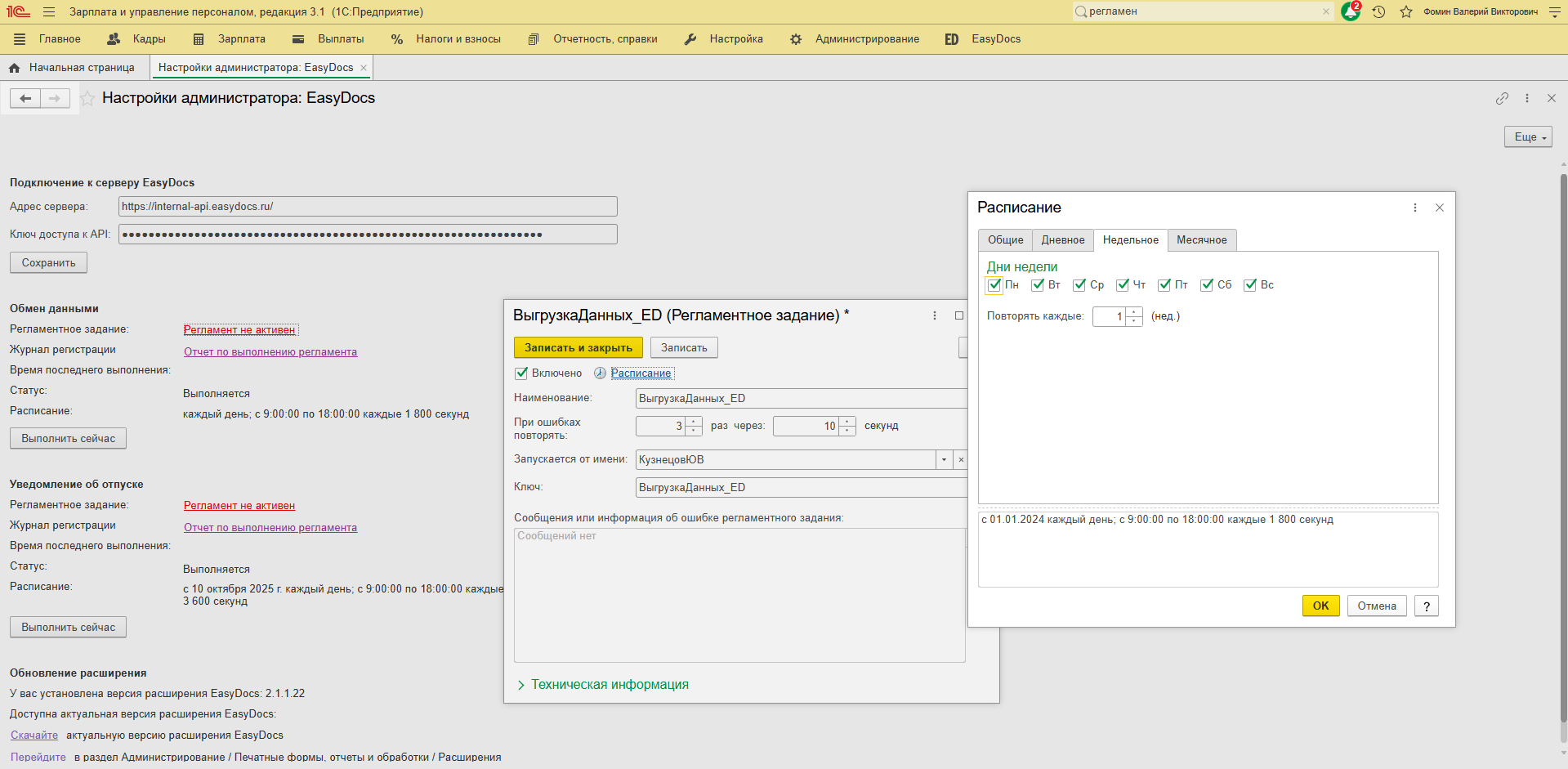Click the Адрес сервера input field
The height and width of the screenshot is (769, 1568).
point(368,207)
